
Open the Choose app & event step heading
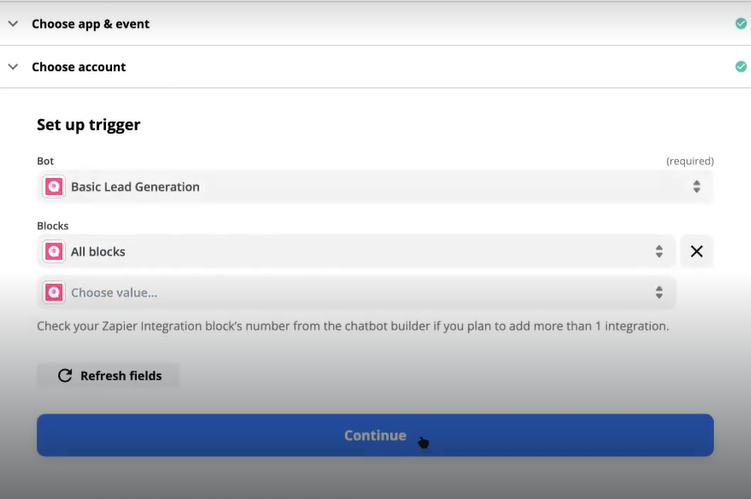(91, 24)
